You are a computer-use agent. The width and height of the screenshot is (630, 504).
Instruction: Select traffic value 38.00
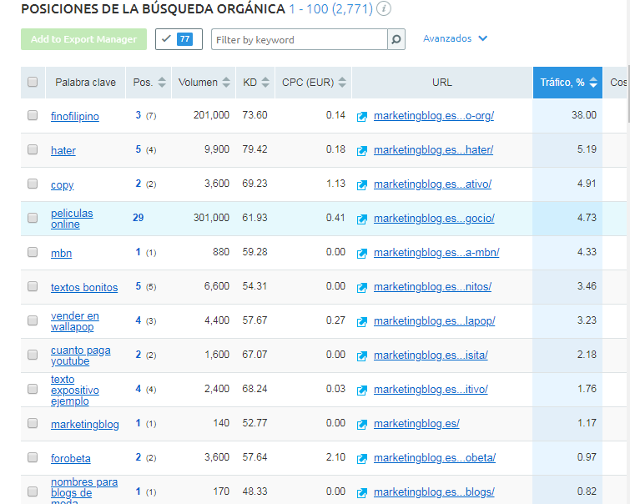tap(584, 115)
